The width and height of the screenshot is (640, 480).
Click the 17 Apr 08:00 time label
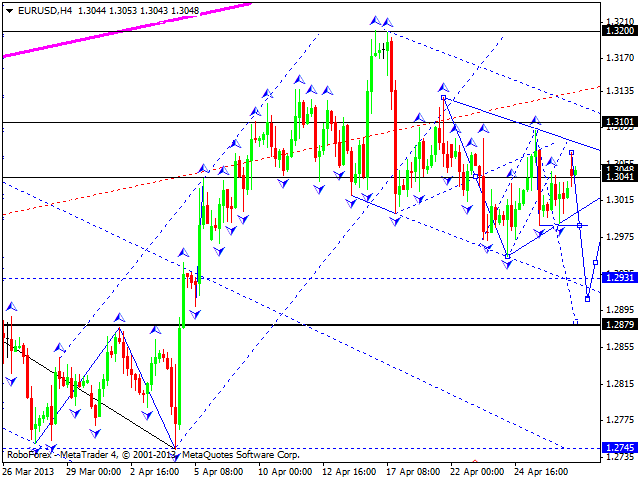pyautogui.click(x=413, y=471)
